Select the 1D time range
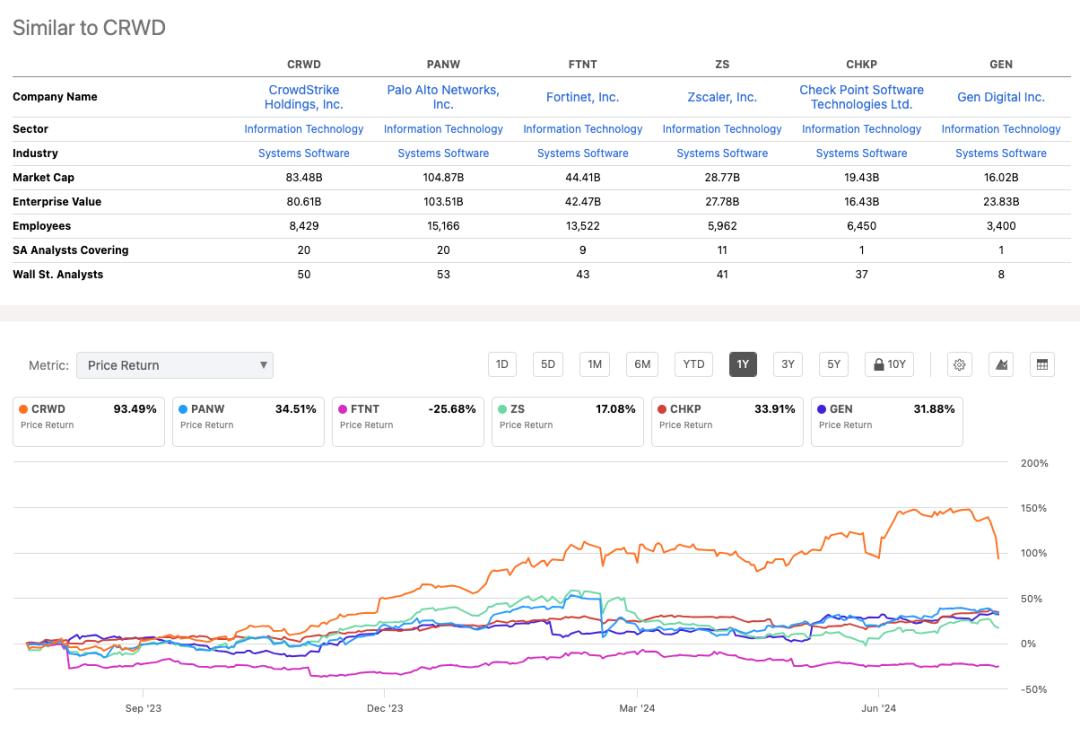Image resolution: width=1080 pixels, height=736 pixels. 502,364
